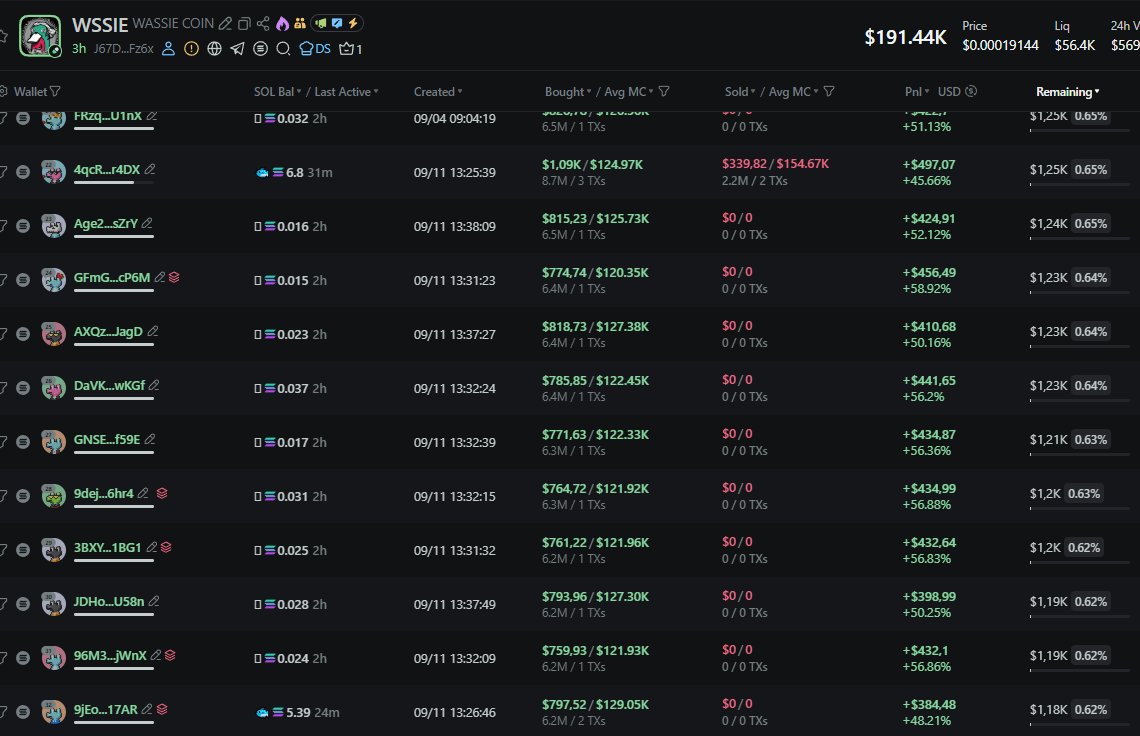The image size is (1140, 736).
Task: Open wallet DaVK...wKGf
Action: pos(110,385)
